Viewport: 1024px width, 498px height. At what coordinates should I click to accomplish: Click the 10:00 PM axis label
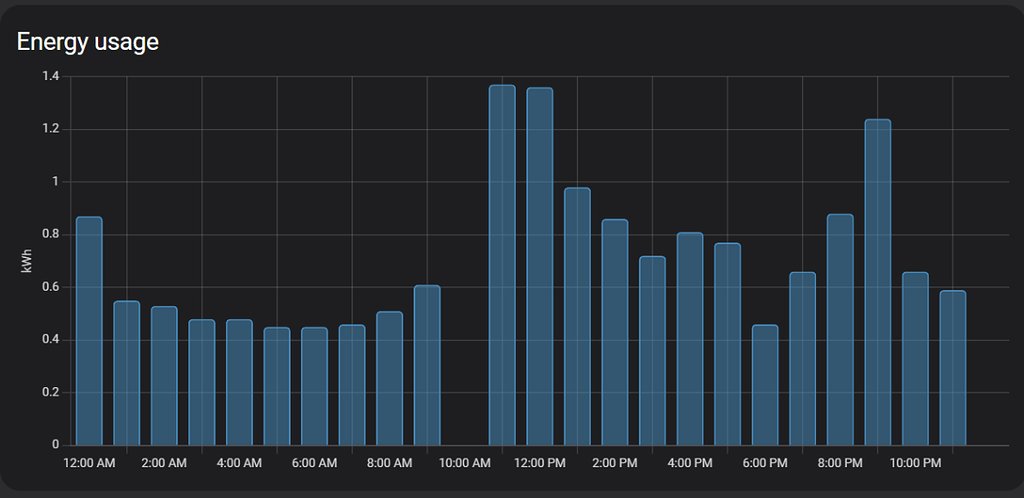coord(915,463)
